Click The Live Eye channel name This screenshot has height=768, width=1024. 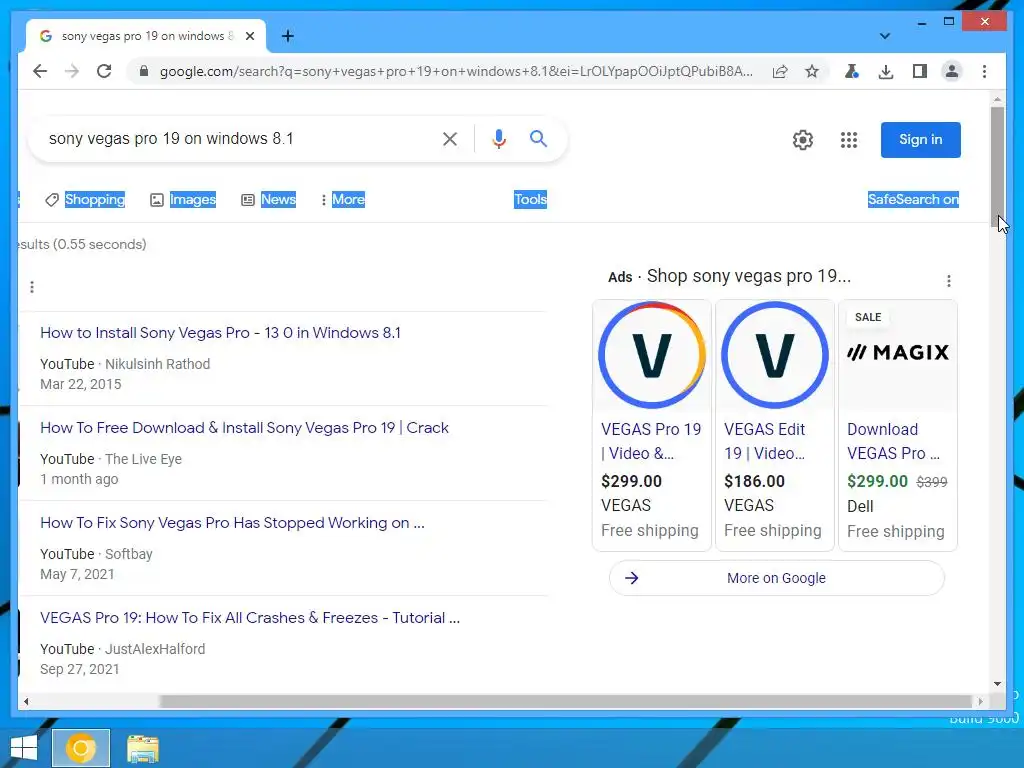tap(143, 459)
